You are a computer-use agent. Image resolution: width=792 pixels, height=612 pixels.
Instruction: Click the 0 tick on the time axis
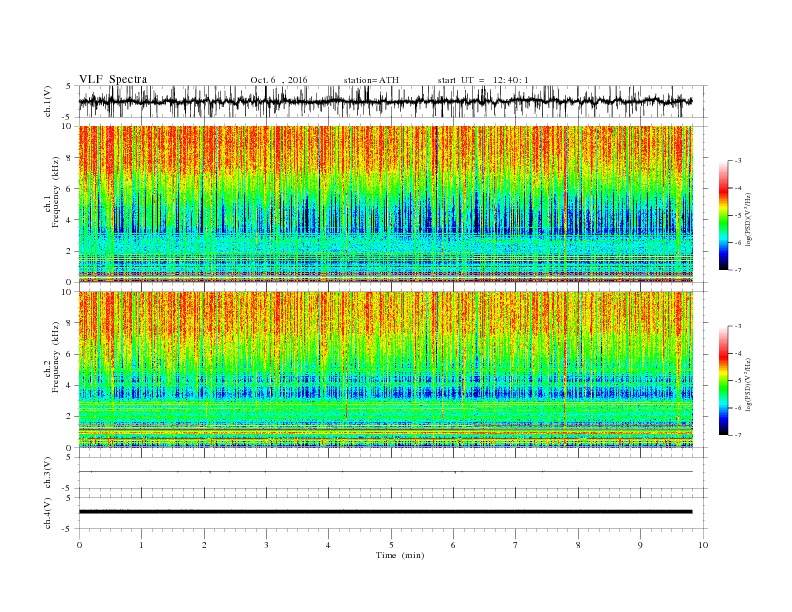[x=79, y=545]
